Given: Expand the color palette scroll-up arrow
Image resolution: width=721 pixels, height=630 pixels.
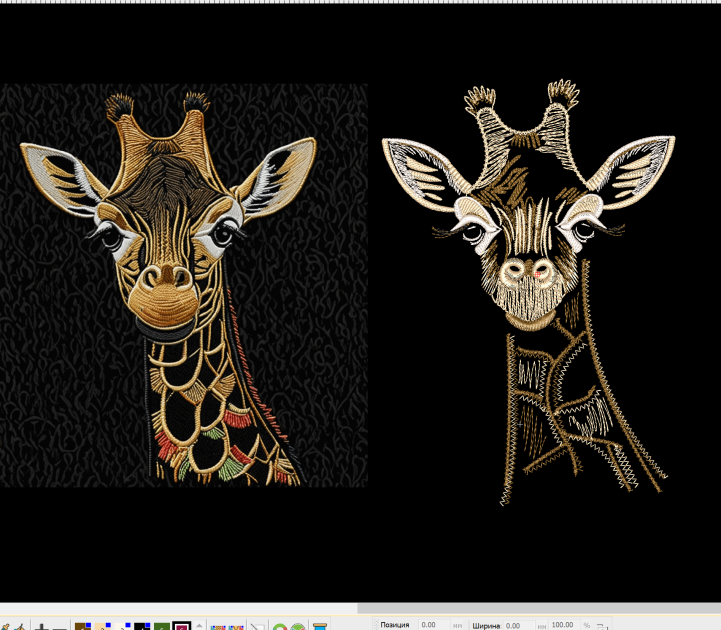Looking at the screenshot, I should coord(199,626).
